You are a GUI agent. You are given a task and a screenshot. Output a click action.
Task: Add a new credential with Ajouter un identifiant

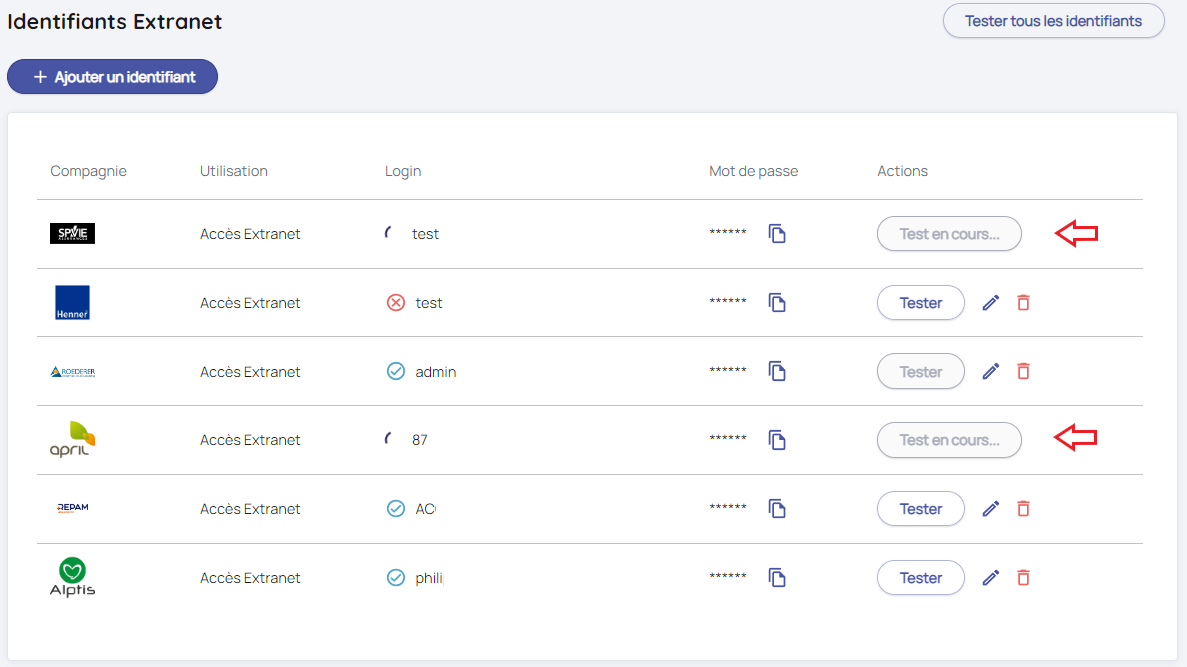(112, 77)
